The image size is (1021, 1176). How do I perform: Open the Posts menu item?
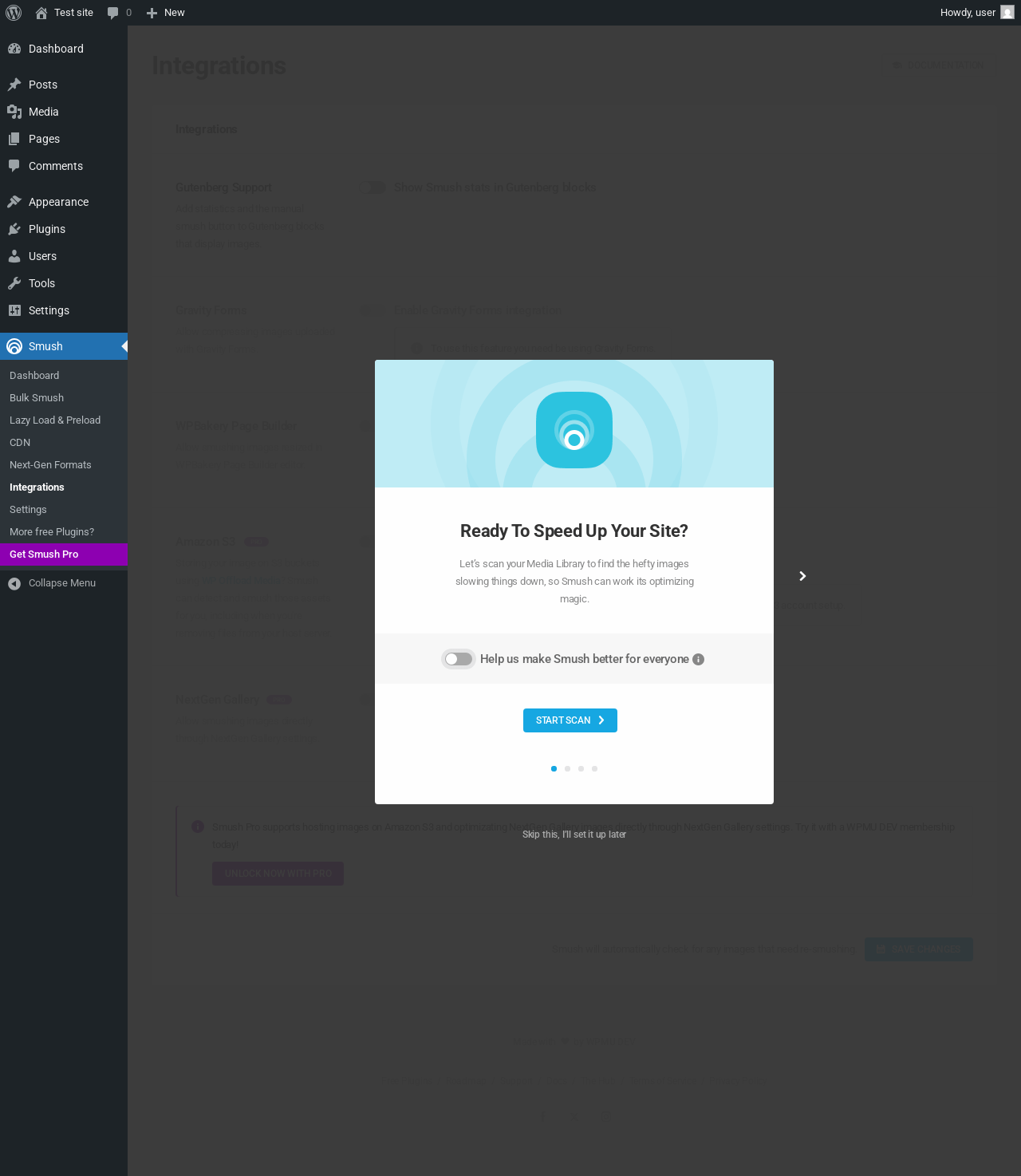[x=64, y=85]
